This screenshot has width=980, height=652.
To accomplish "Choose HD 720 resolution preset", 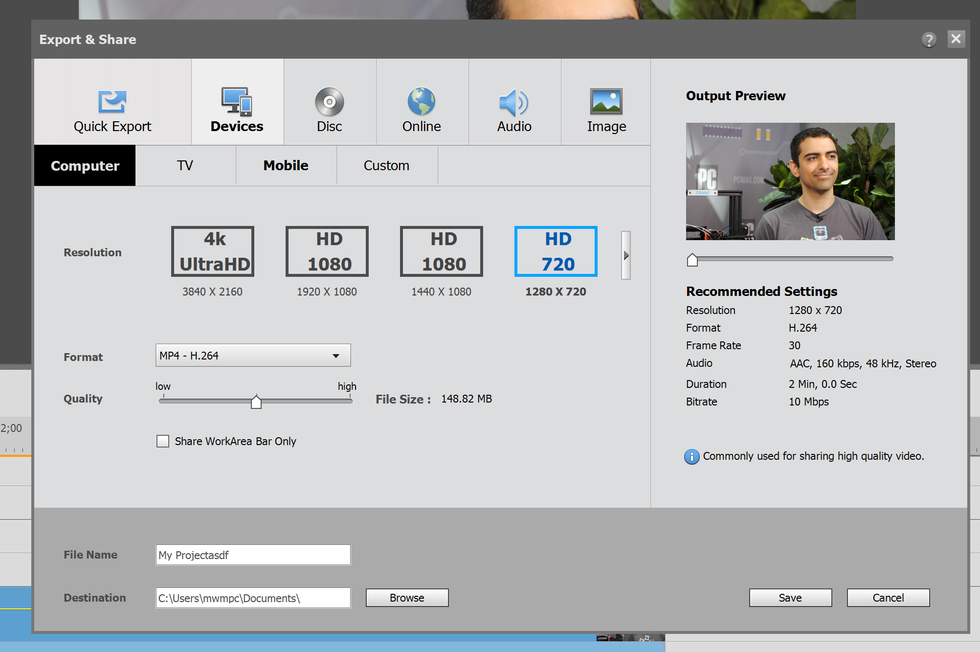I will 556,251.
